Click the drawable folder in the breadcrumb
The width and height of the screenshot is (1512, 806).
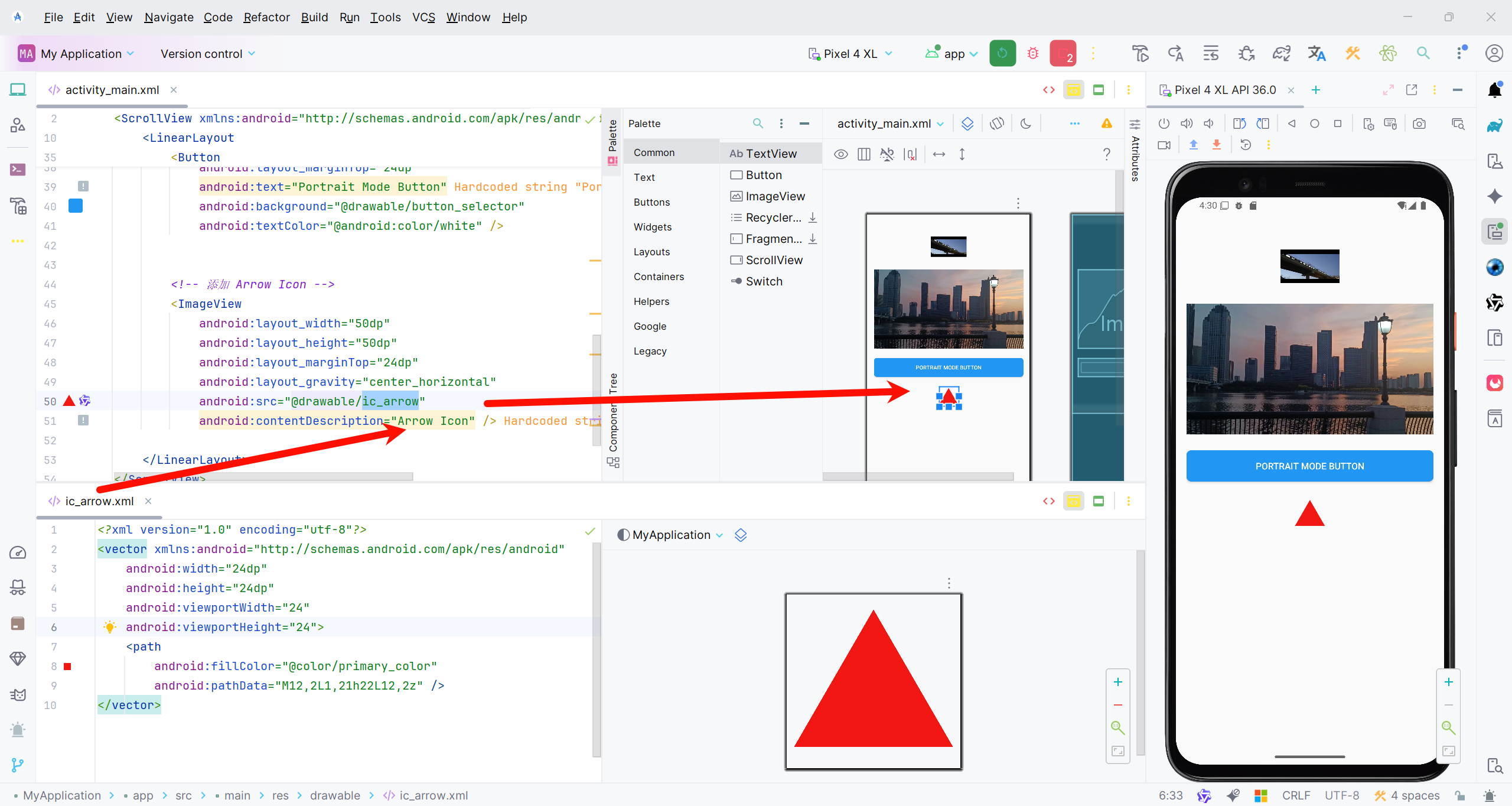pyautogui.click(x=335, y=795)
